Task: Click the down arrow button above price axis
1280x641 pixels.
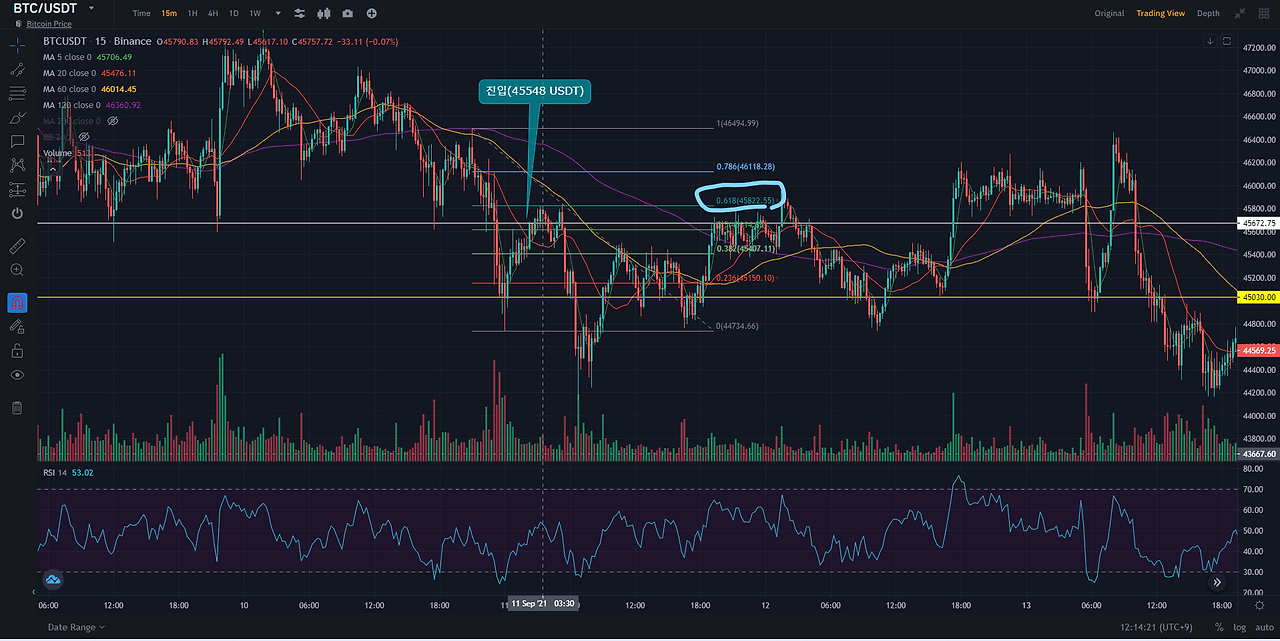Action: [x=1210, y=41]
